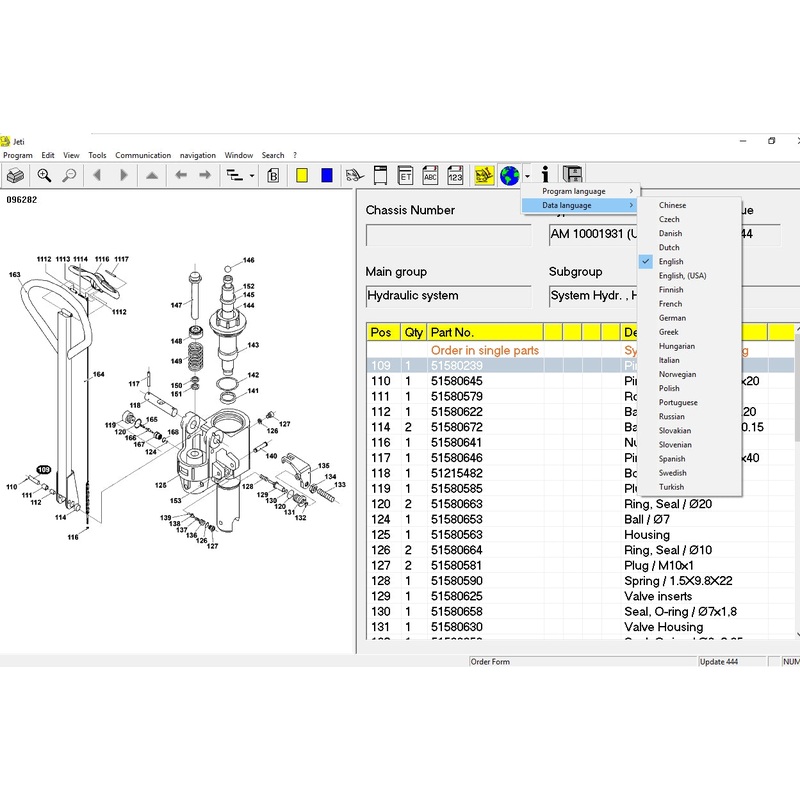Select the yellow color square
This screenshot has width=800, height=800.
click(302, 176)
